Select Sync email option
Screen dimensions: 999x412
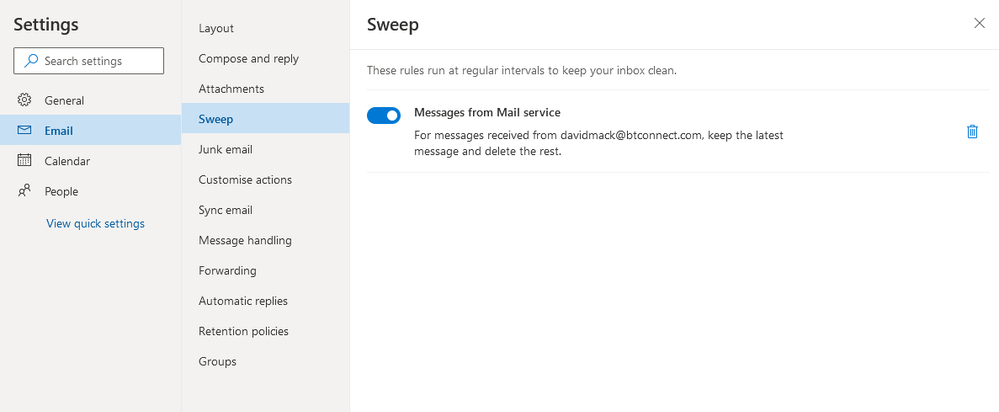(x=225, y=210)
